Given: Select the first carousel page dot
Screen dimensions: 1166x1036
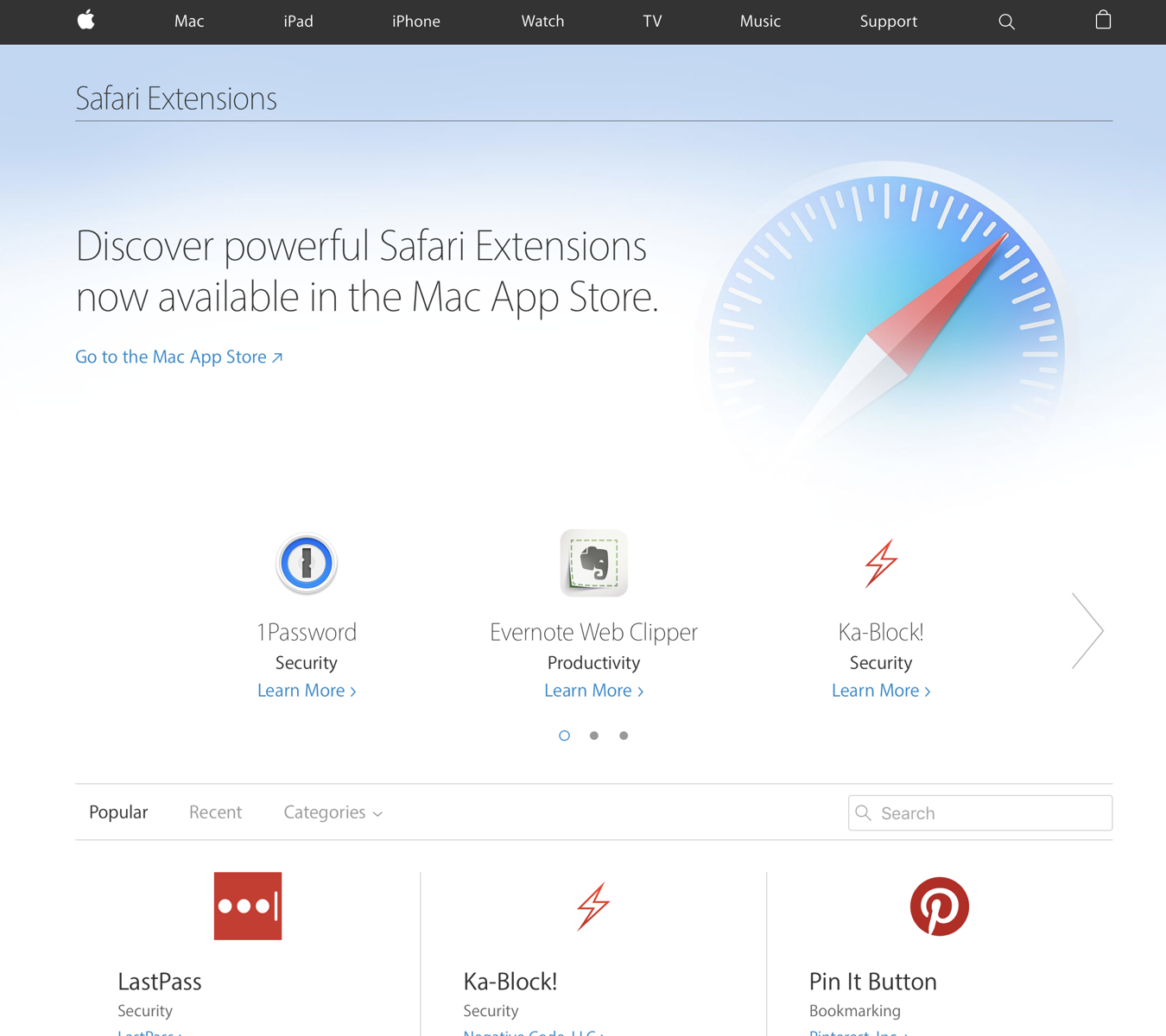Looking at the screenshot, I should point(564,736).
